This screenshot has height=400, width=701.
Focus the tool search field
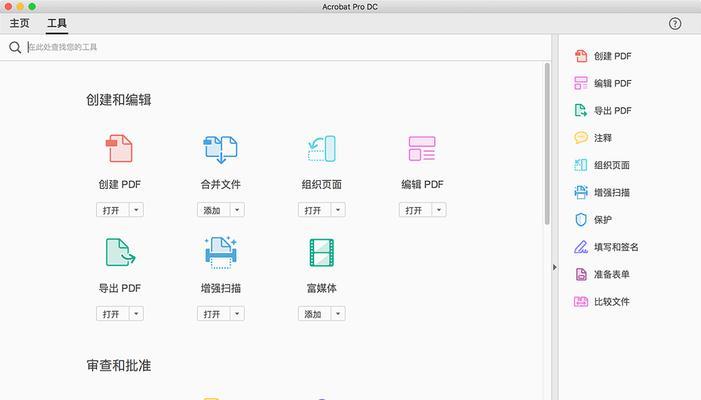[286, 47]
